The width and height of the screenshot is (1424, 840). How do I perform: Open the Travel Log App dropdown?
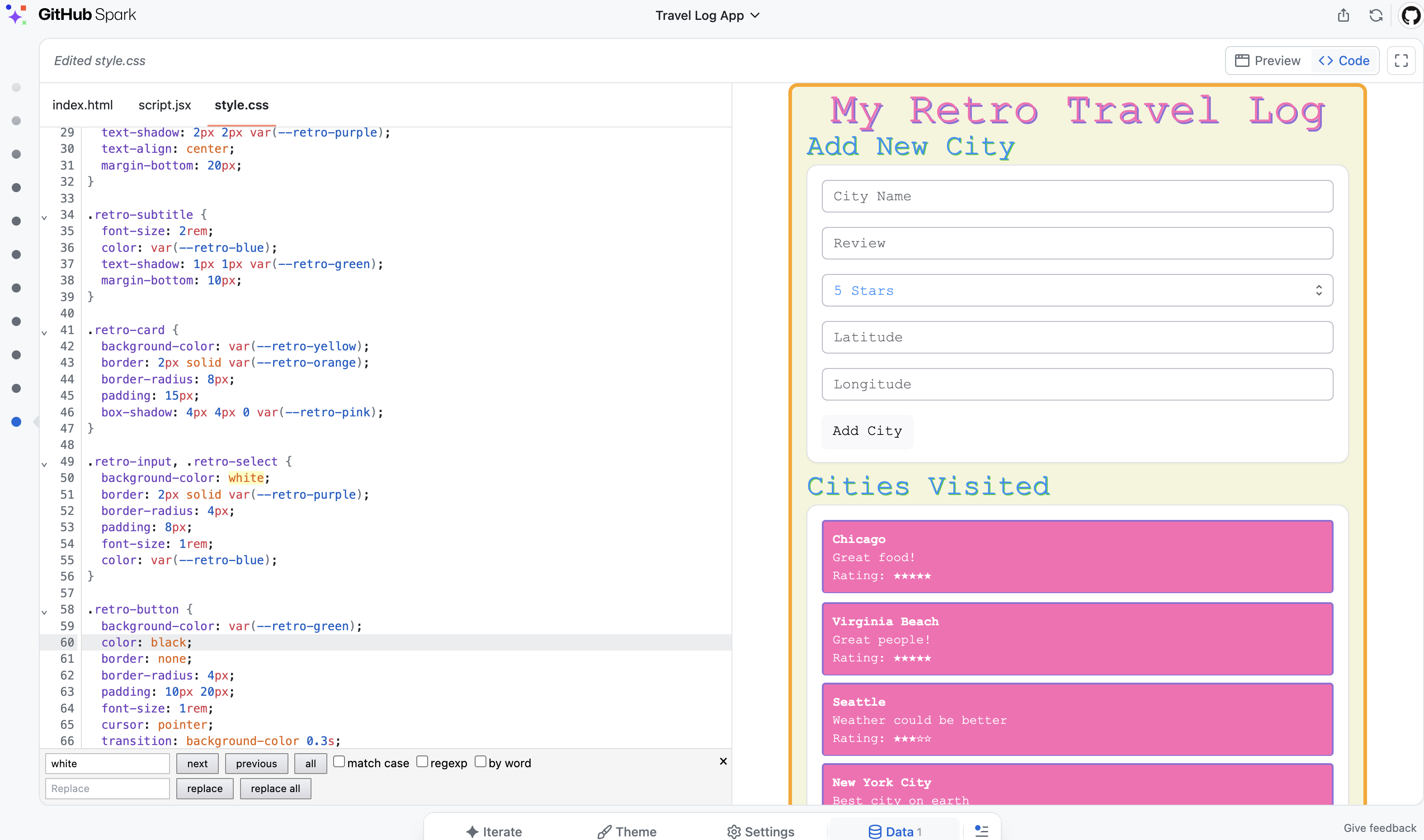coord(707,15)
